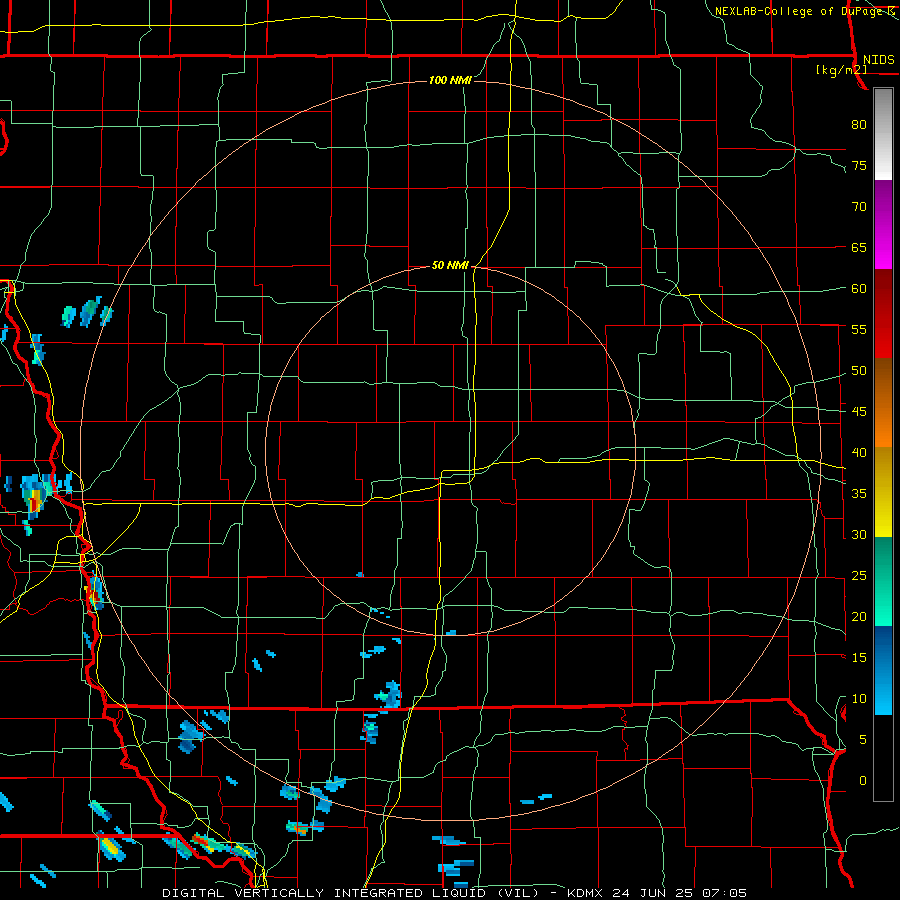Select the 75 value on the color scale

[859, 166]
